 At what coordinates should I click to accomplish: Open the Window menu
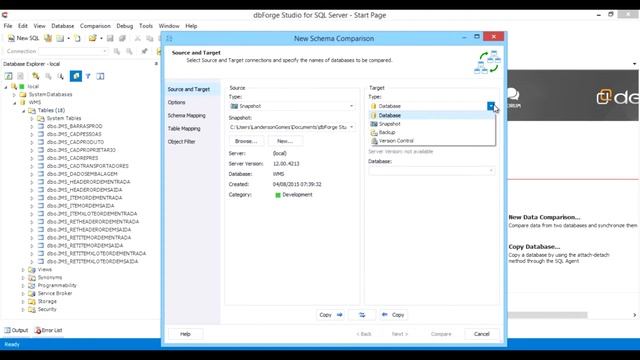point(169,26)
